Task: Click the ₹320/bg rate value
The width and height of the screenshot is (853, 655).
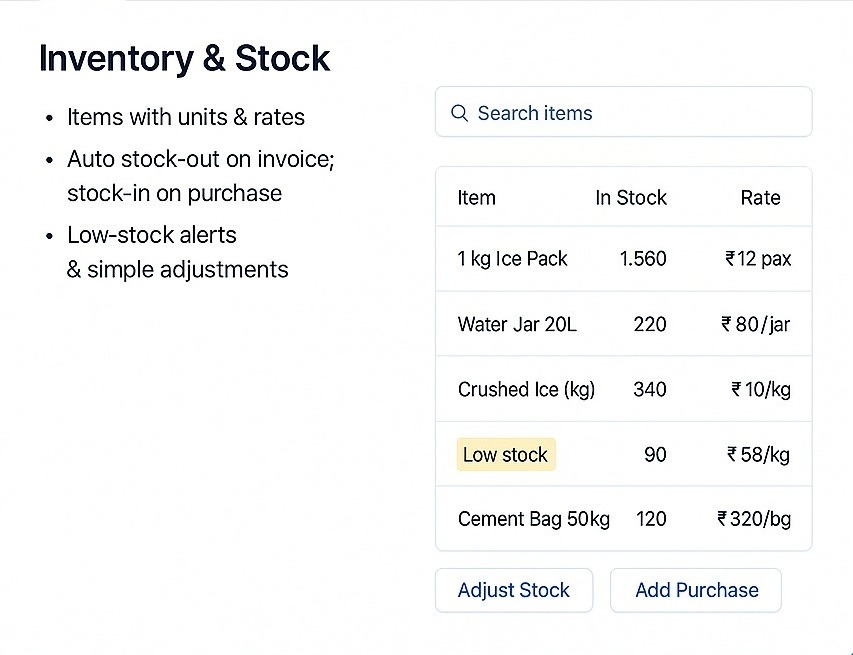Action: 754,519
